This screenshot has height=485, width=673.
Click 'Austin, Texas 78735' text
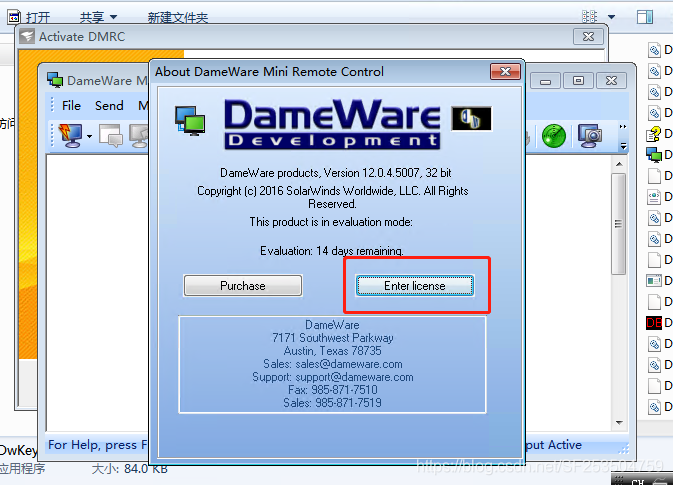click(x=333, y=351)
